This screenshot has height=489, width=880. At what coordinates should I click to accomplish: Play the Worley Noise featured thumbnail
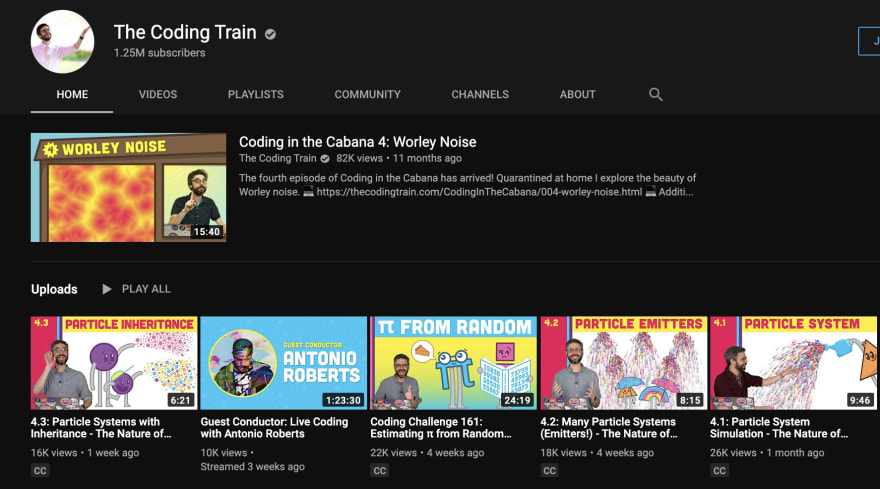tap(129, 188)
